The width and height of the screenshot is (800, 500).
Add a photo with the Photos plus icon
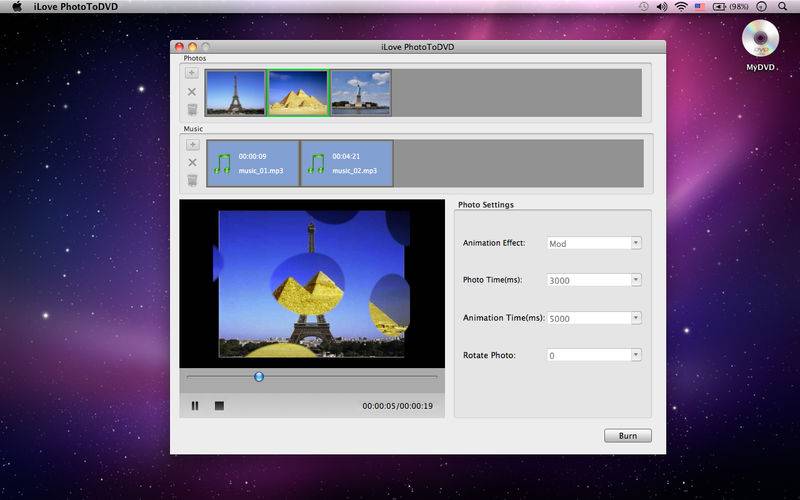tap(191, 73)
